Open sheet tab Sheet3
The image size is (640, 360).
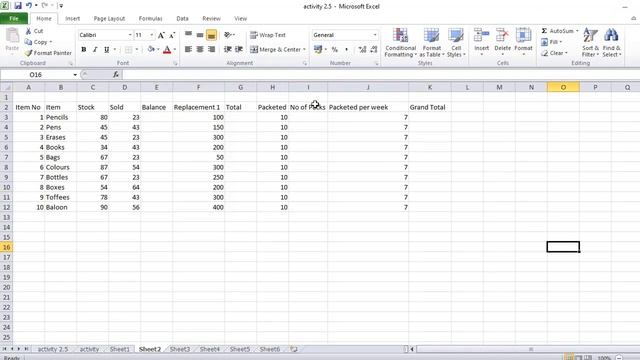tap(180, 349)
